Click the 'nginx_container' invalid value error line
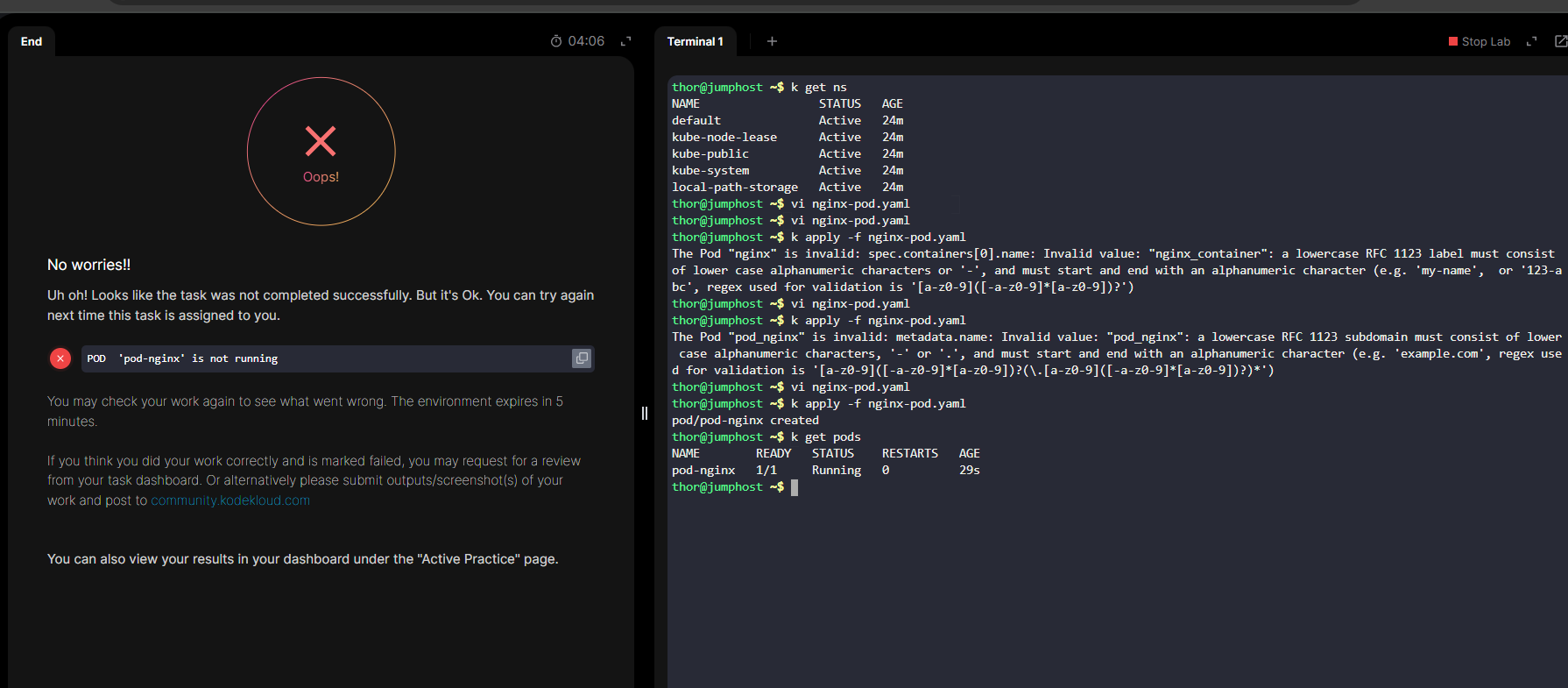This screenshot has height=688, width=1568. pyautogui.click(x=1117, y=271)
